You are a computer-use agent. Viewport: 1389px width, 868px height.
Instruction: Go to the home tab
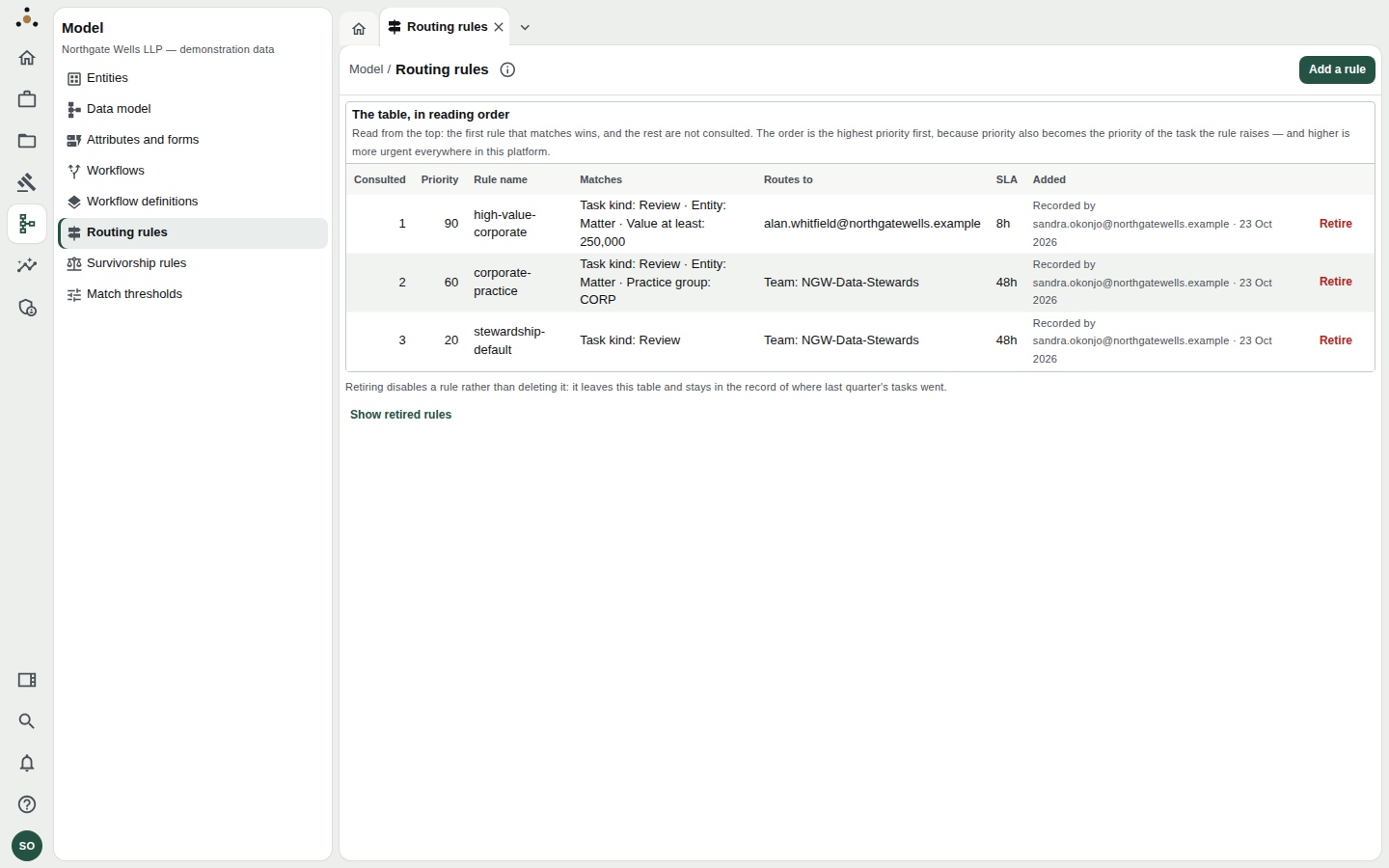tap(359, 29)
